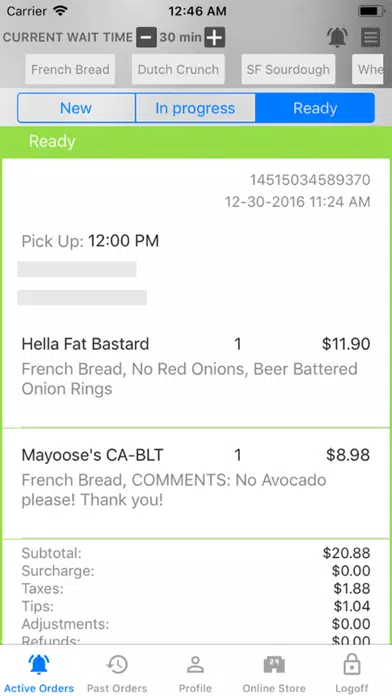Select the Dutch Crunch filter chip
The image size is (392, 696).
coord(178,69)
